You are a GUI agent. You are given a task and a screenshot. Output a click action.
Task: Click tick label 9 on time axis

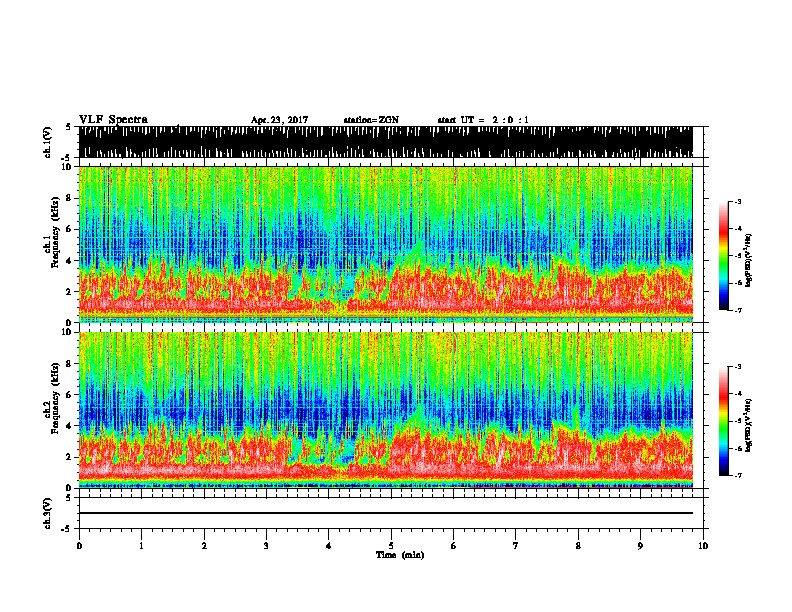pos(640,546)
